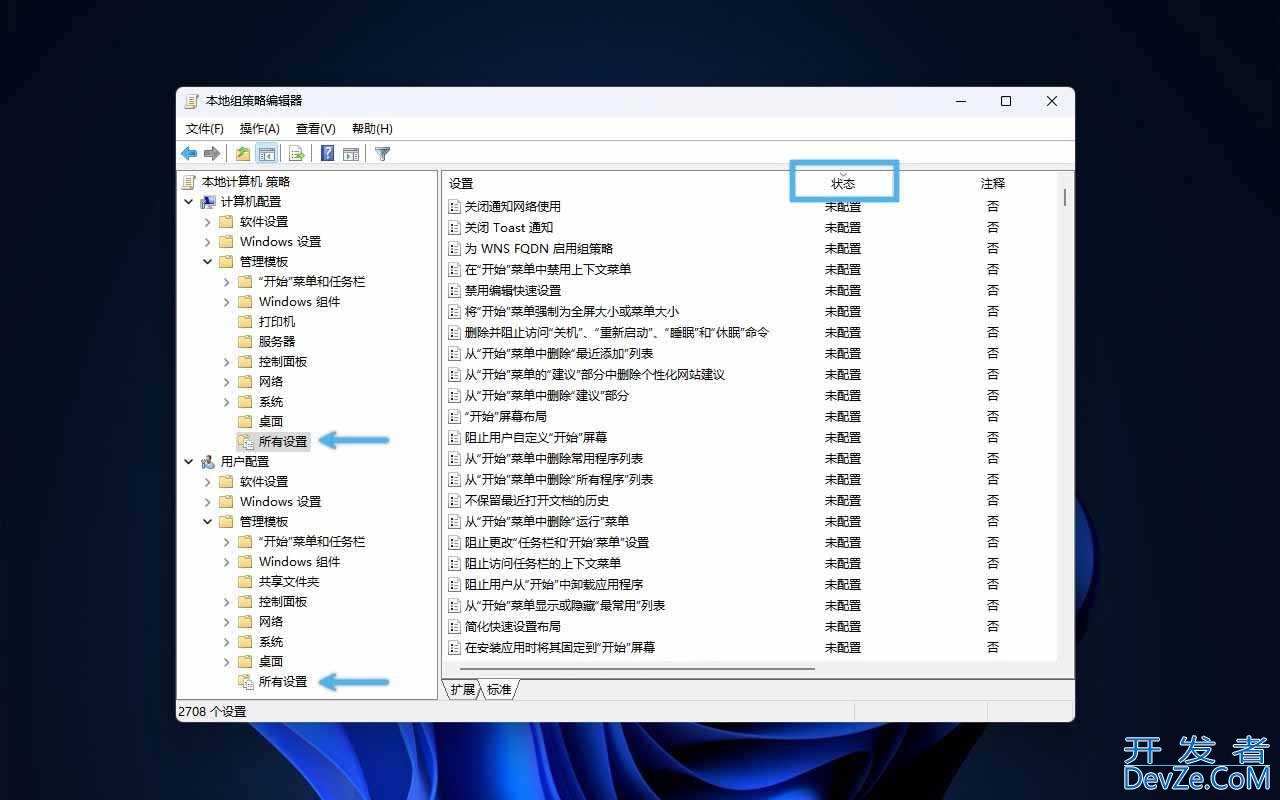Expand Windows 设置 under 计算机配置
Screen dimensions: 1280x800
click(208, 242)
